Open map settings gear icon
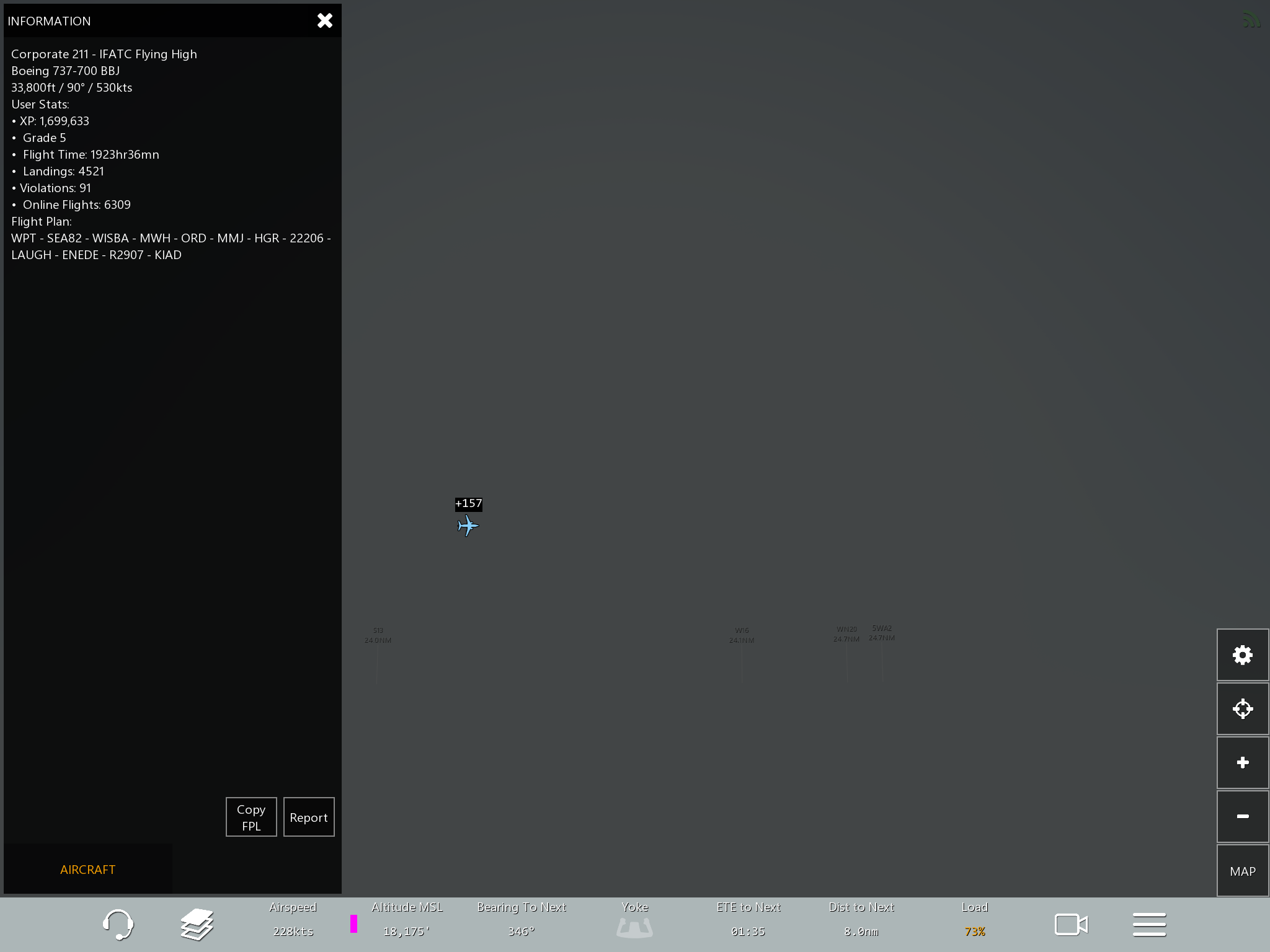This screenshot has height=952, width=1270. (x=1242, y=655)
